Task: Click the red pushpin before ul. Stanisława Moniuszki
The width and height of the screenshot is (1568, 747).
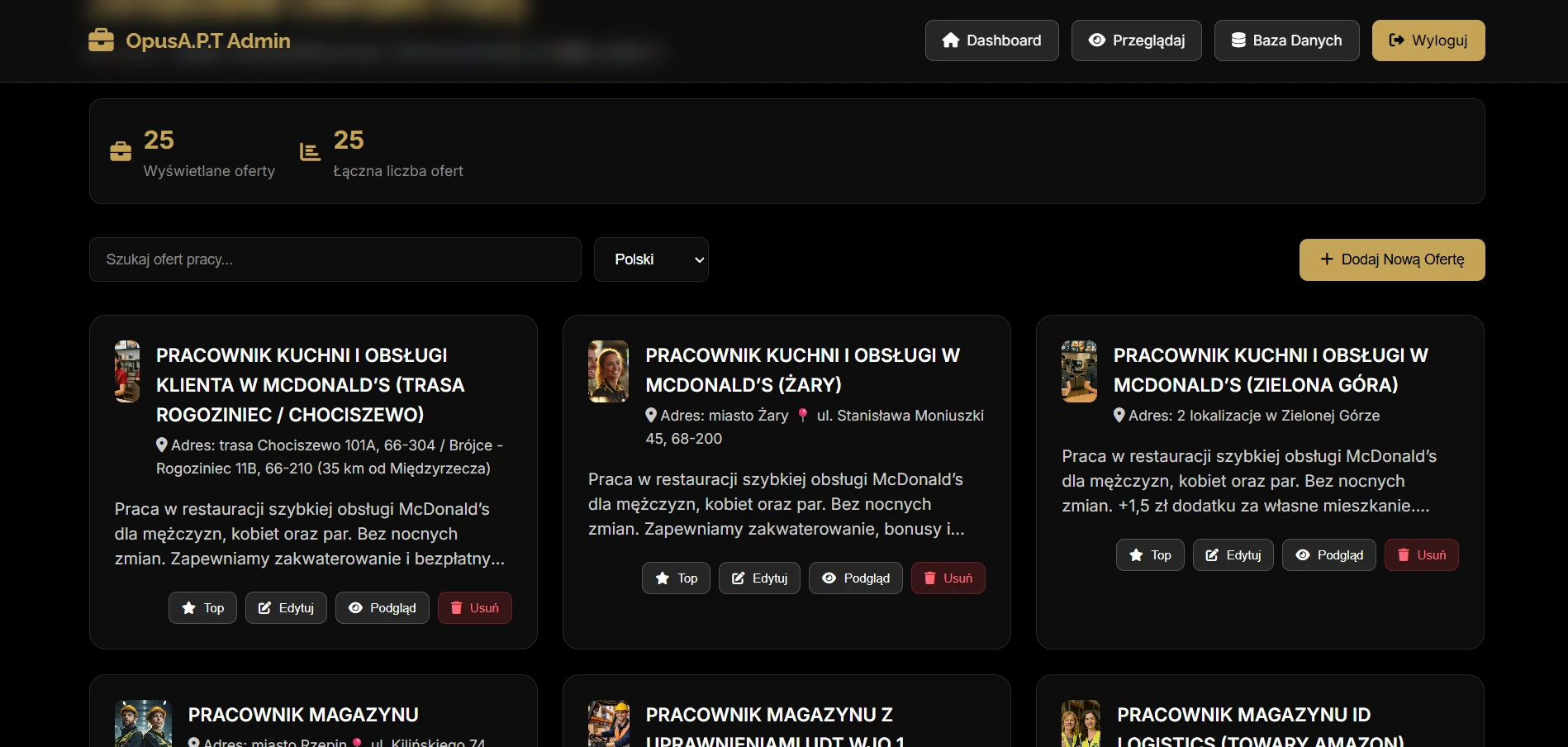Action: (803, 415)
